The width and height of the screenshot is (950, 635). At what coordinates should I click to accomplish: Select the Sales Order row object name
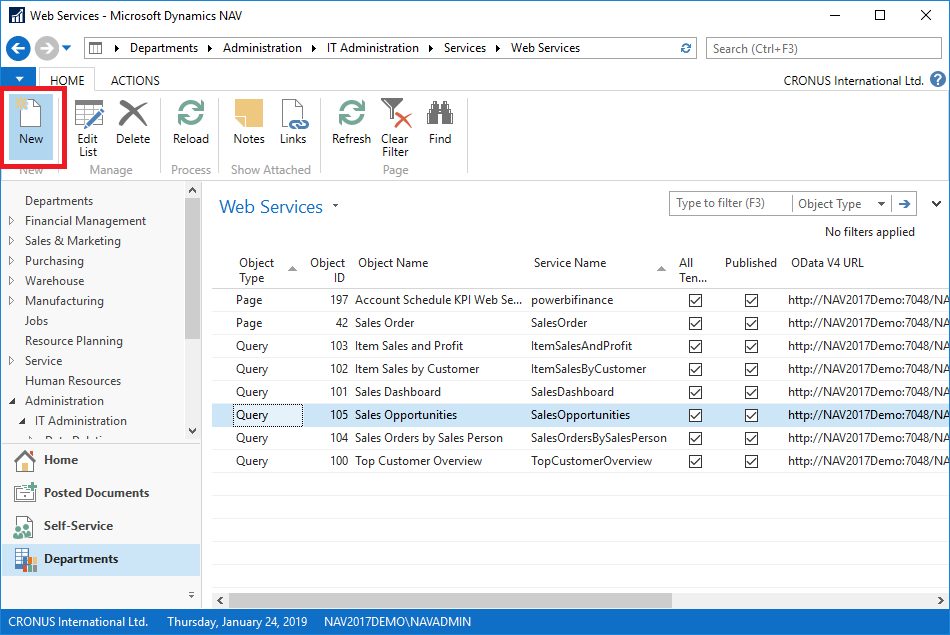coord(385,323)
